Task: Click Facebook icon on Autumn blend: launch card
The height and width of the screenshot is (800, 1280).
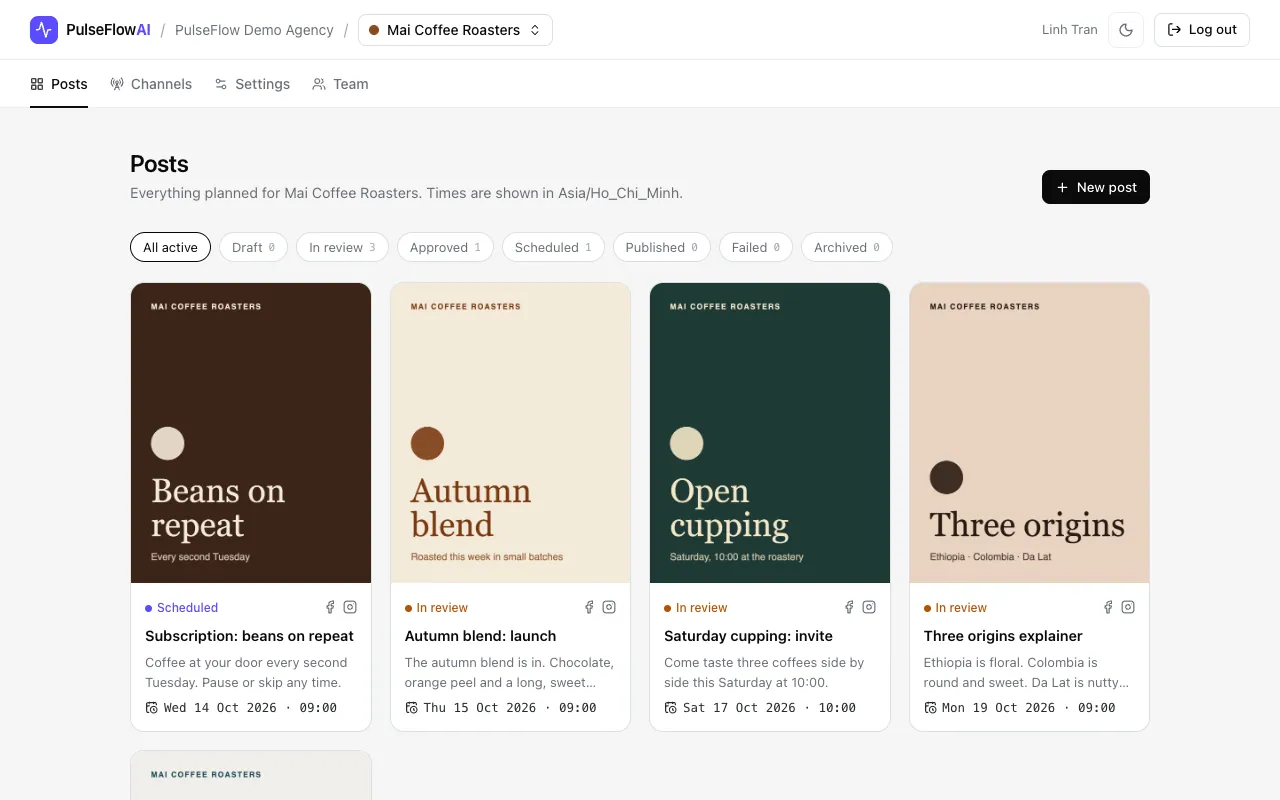Action: click(x=589, y=607)
